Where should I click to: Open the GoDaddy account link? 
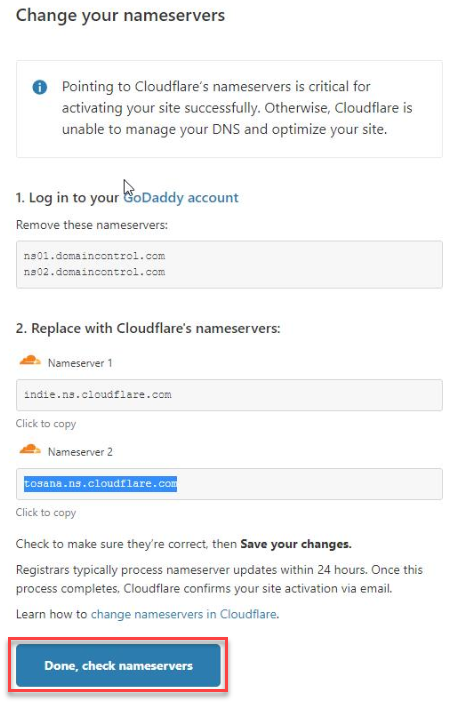click(x=181, y=198)
